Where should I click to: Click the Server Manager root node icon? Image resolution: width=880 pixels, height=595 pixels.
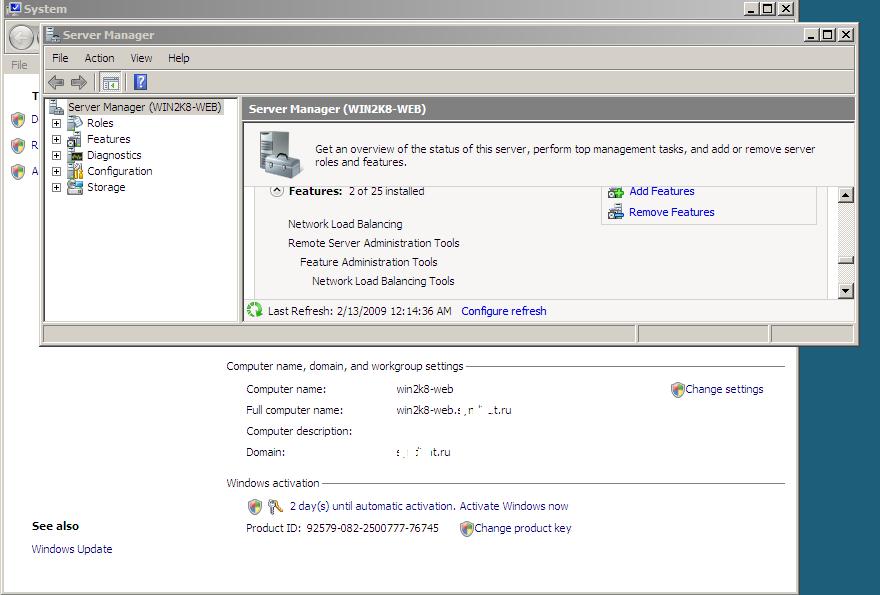pyautogui.click(x=56, y=107)
